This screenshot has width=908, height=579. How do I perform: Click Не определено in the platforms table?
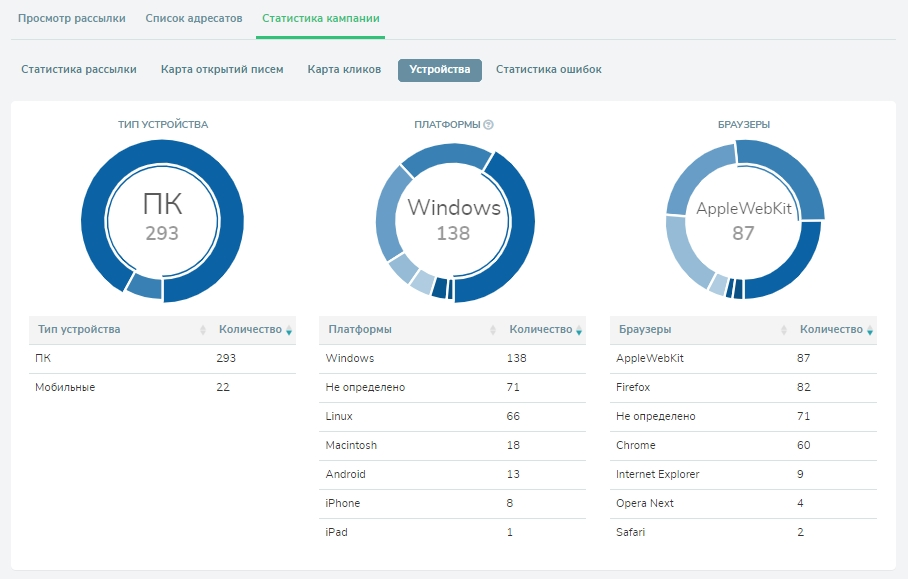click(365, 387)
